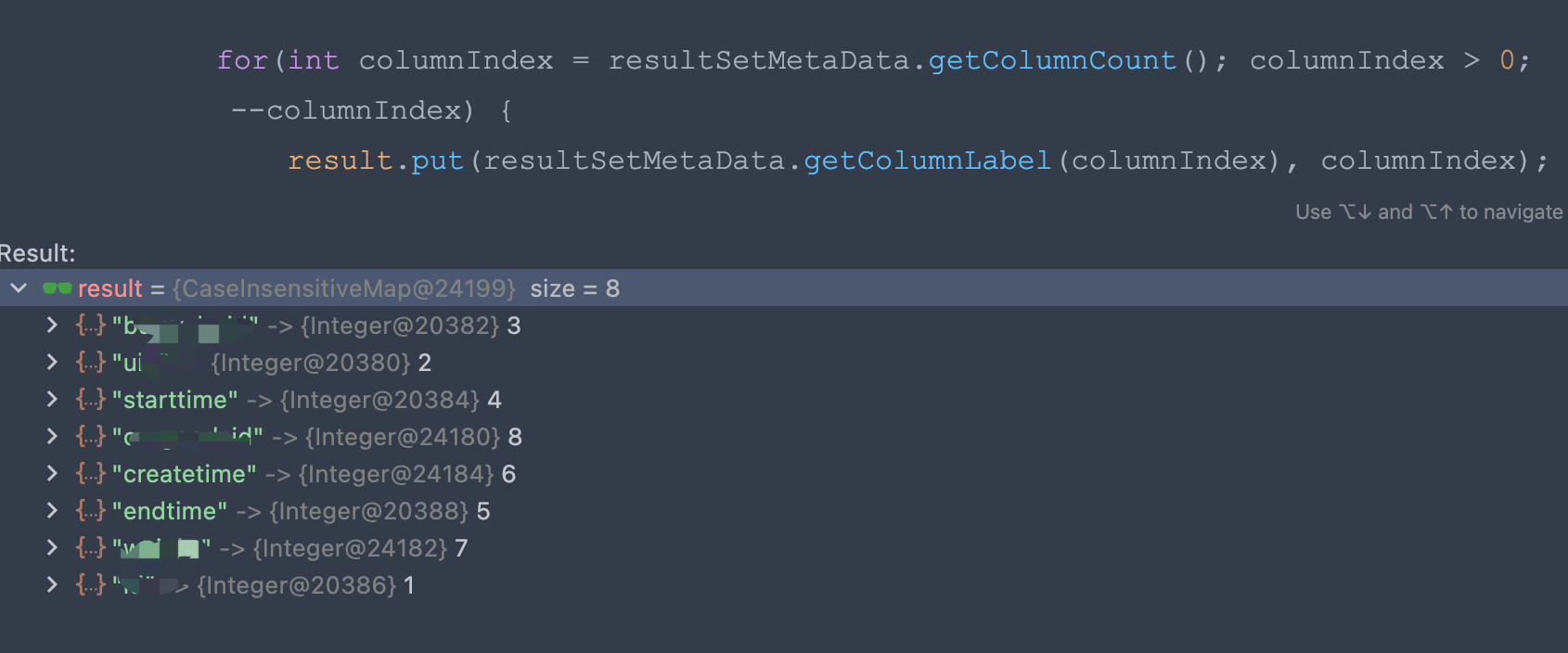Expand the "endtime" map entry
Image resolution: width=1568 pixels, height=653 pixels.
click(x=53, y=510)
